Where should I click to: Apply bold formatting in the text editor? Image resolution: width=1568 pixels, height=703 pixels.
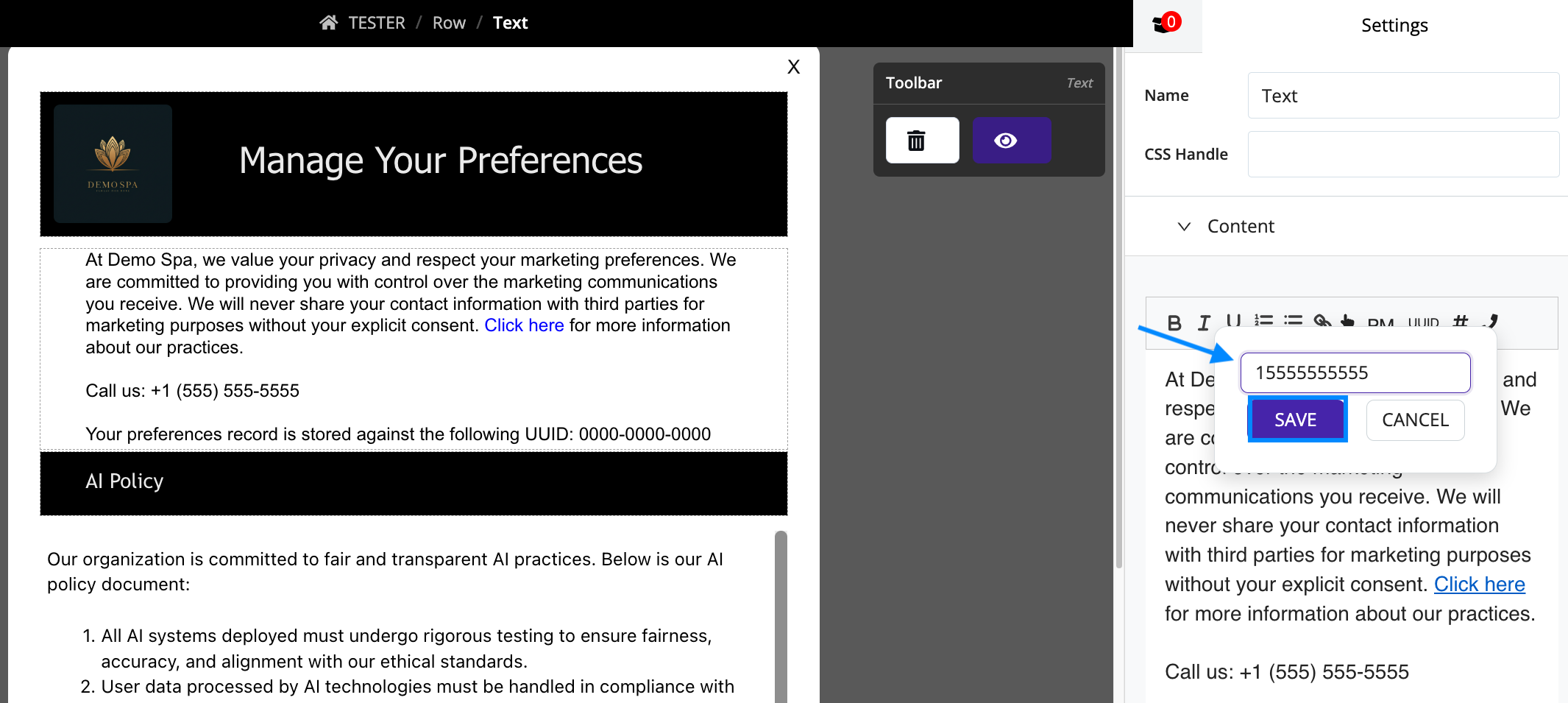tap(1174, 322)
